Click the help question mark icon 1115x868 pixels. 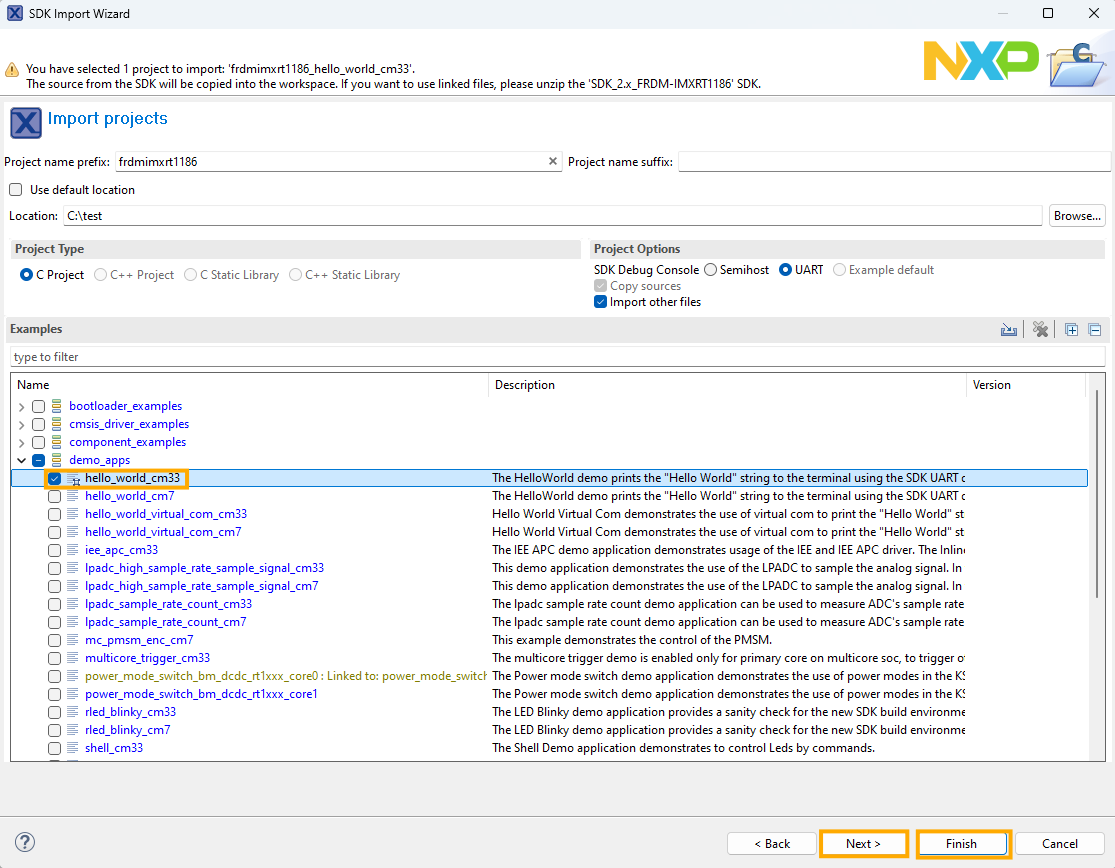(x=26, y=842)
